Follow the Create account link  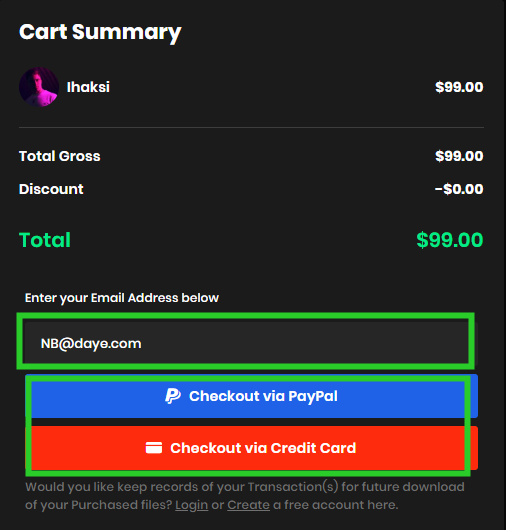click(248, 505)
